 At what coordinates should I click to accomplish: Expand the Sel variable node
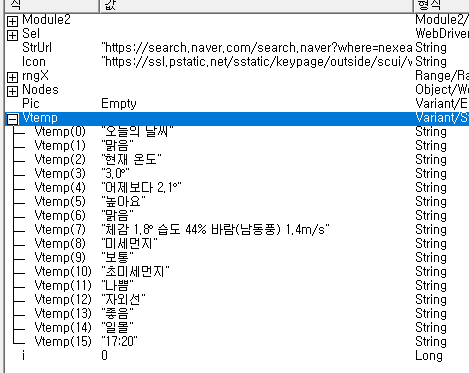pos(12,35)
